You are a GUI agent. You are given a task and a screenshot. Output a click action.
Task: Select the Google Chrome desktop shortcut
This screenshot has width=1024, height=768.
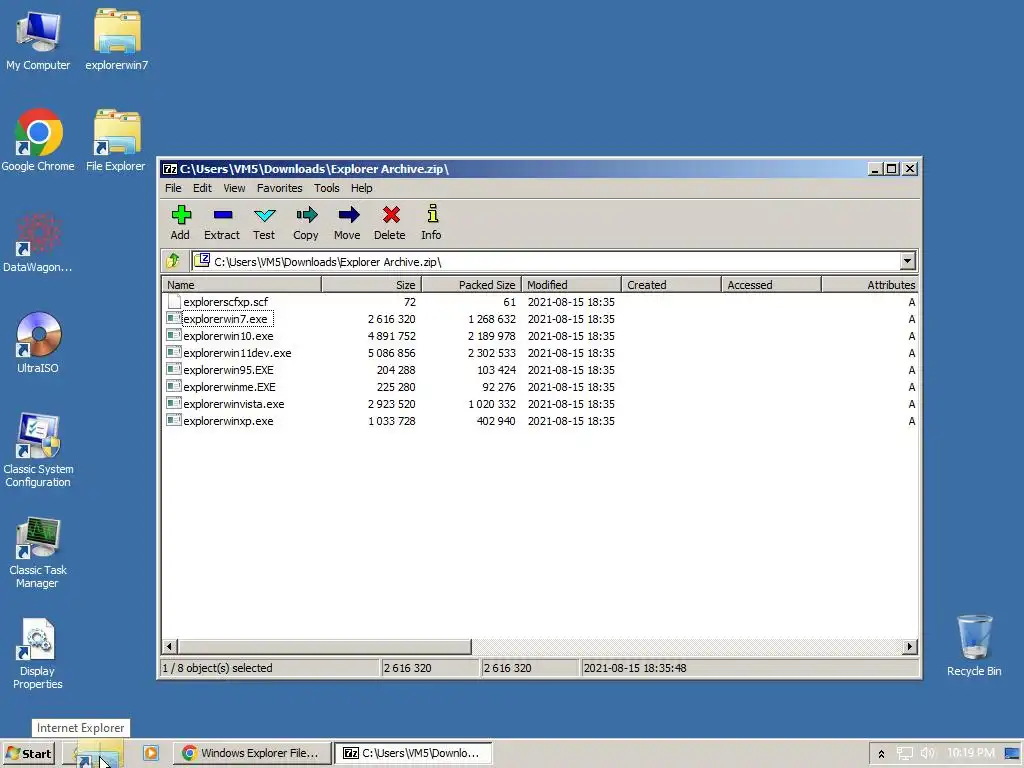tap(38, 140)
